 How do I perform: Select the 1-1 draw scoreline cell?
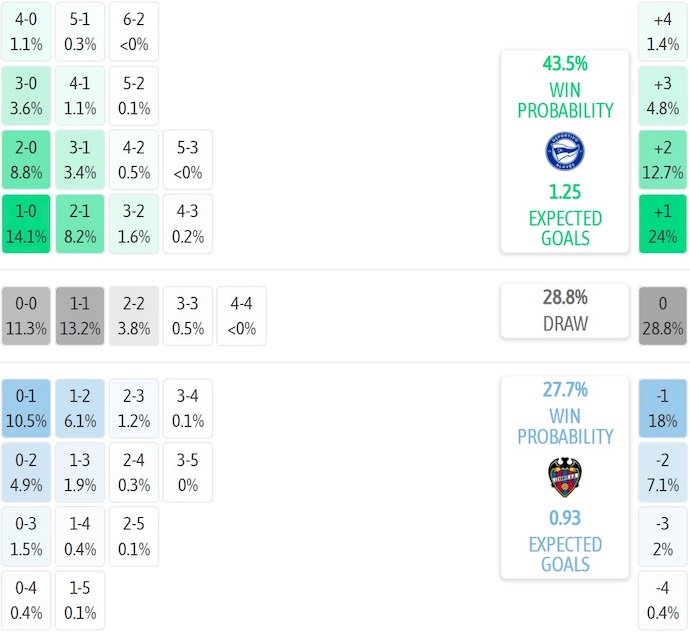click(80, 316)
